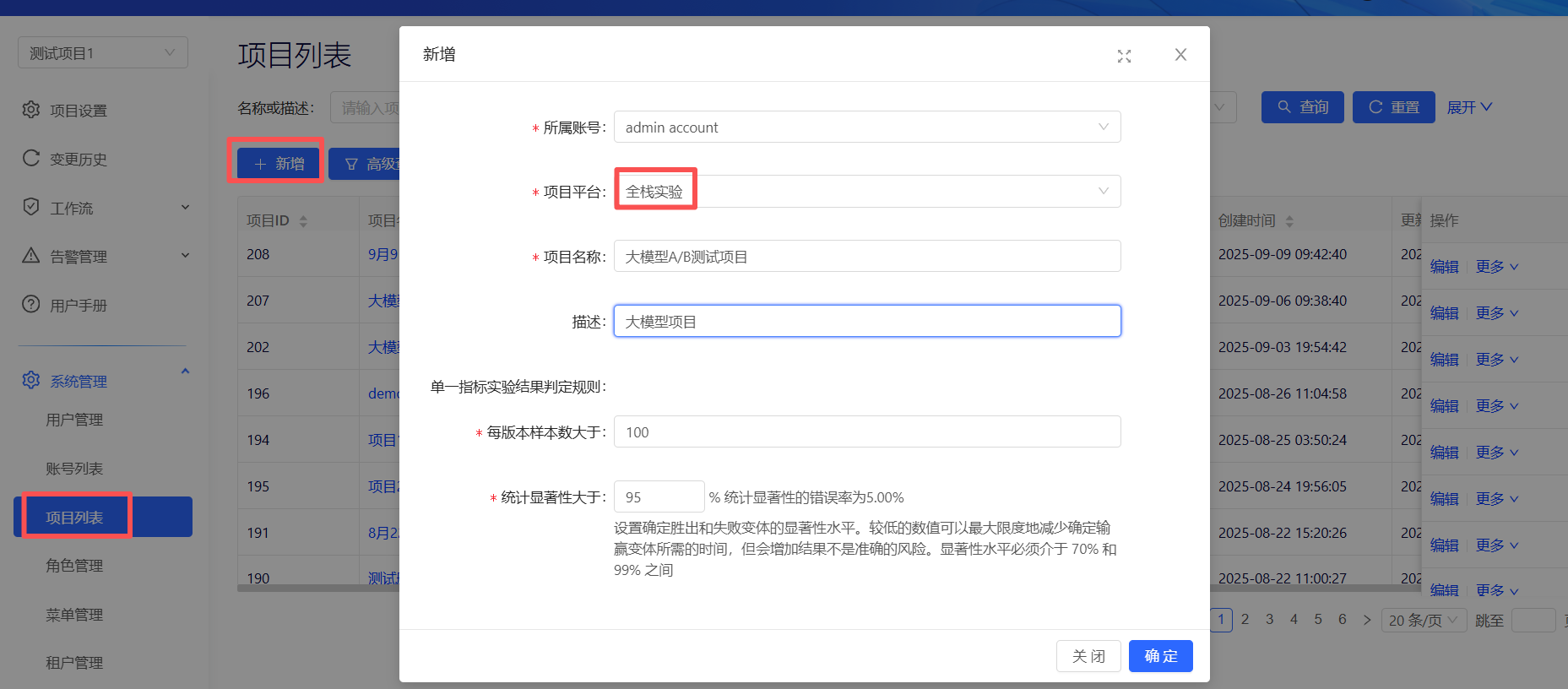Open the project platform dropdown
This screenshot has height=689, width=1568.
[x=866, y=192]
